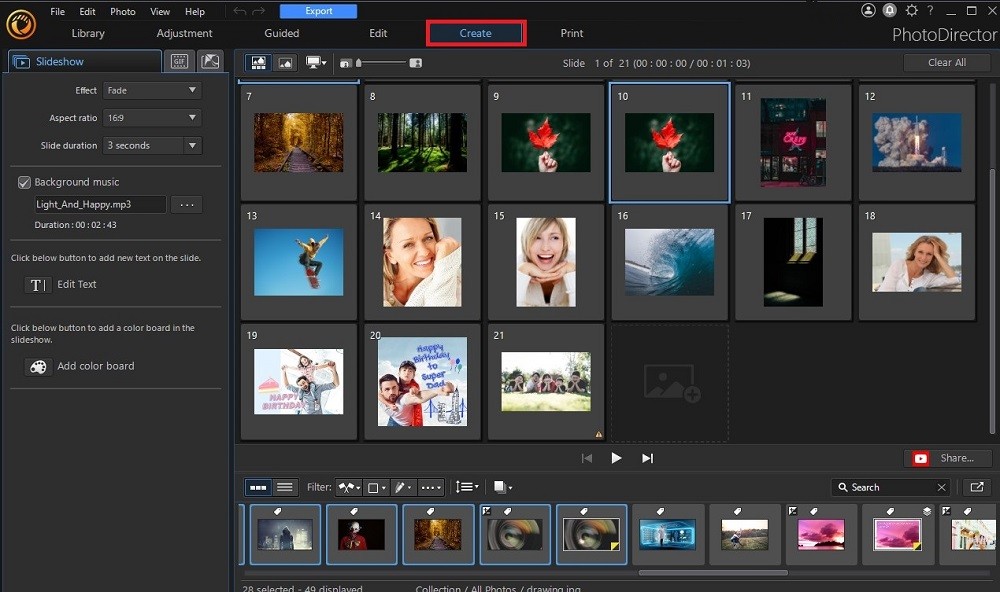Viewport: 1000px width, 592px height.
Task: Switch to thumbnail view in media panel
Action: coord(258,487)
